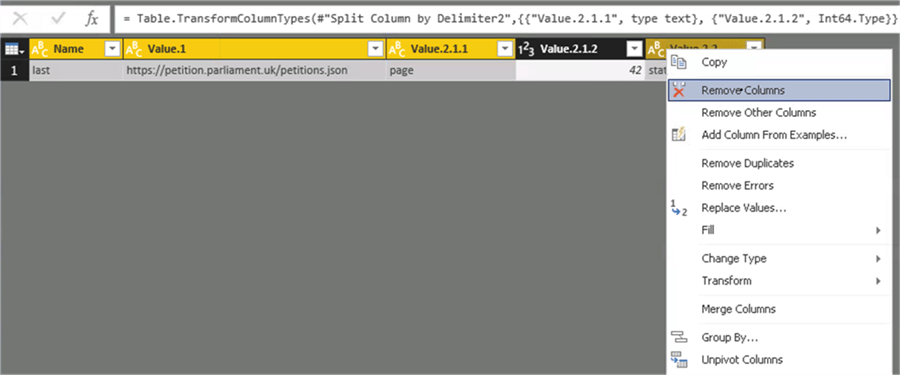
Task: Click the cell containing 'last'
Action: 75,70
